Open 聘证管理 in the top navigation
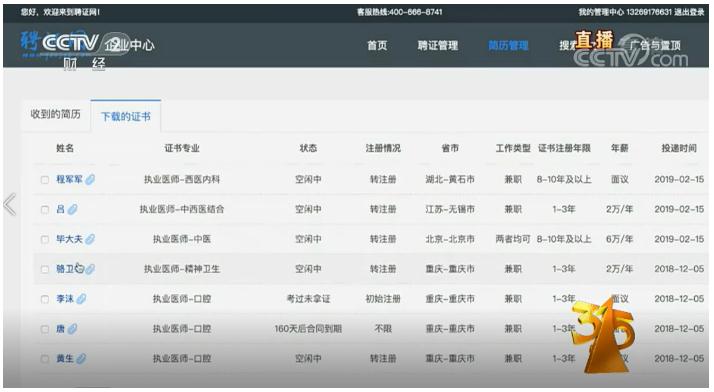714x392 pixels. coord(438,46)
